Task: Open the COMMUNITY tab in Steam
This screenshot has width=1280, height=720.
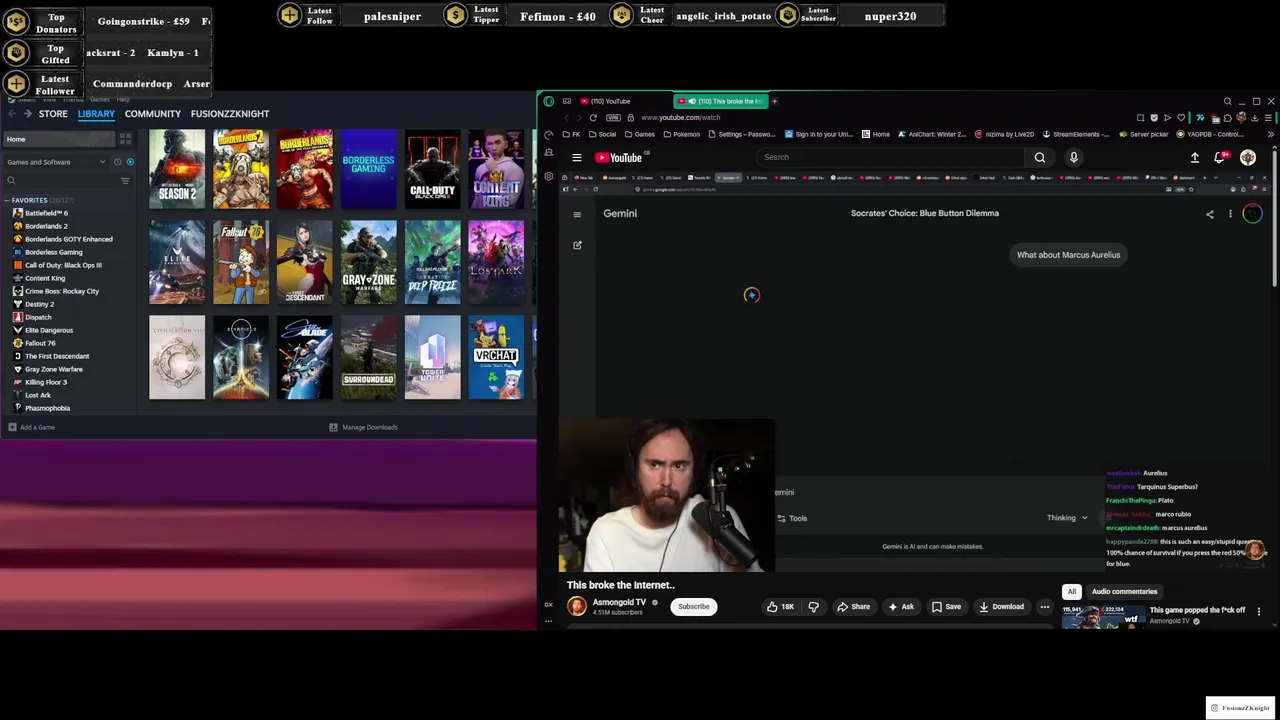Action: [153, 114]
